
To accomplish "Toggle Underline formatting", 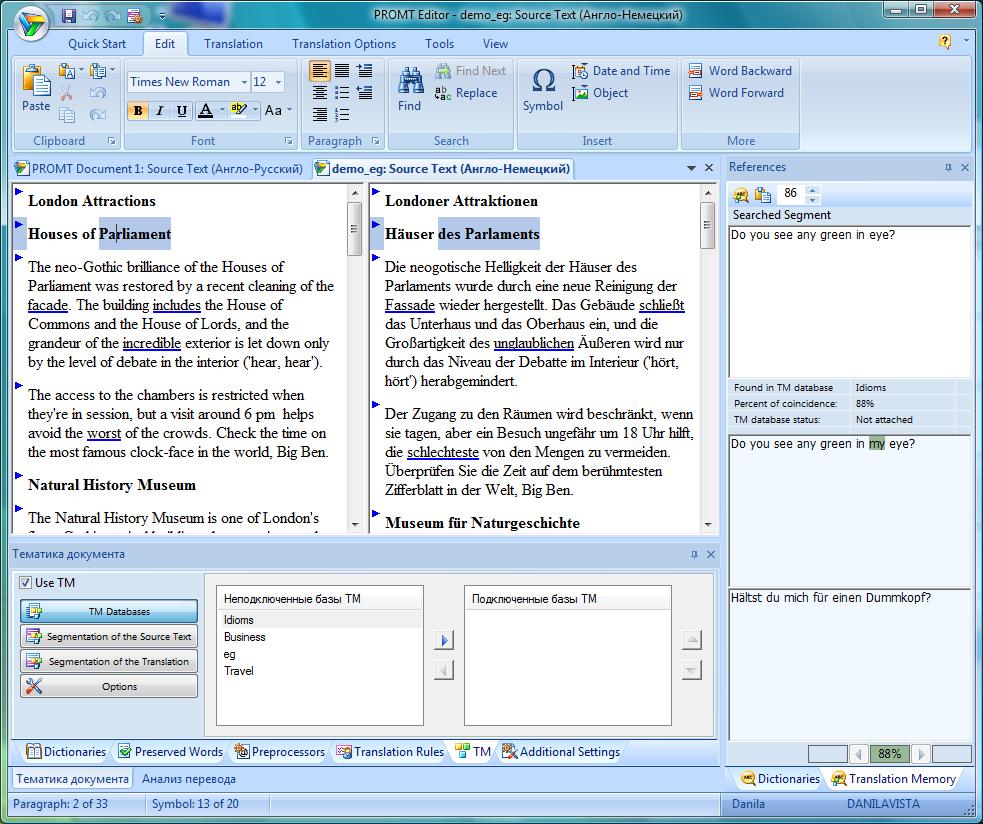I will [x=181, y=111].
